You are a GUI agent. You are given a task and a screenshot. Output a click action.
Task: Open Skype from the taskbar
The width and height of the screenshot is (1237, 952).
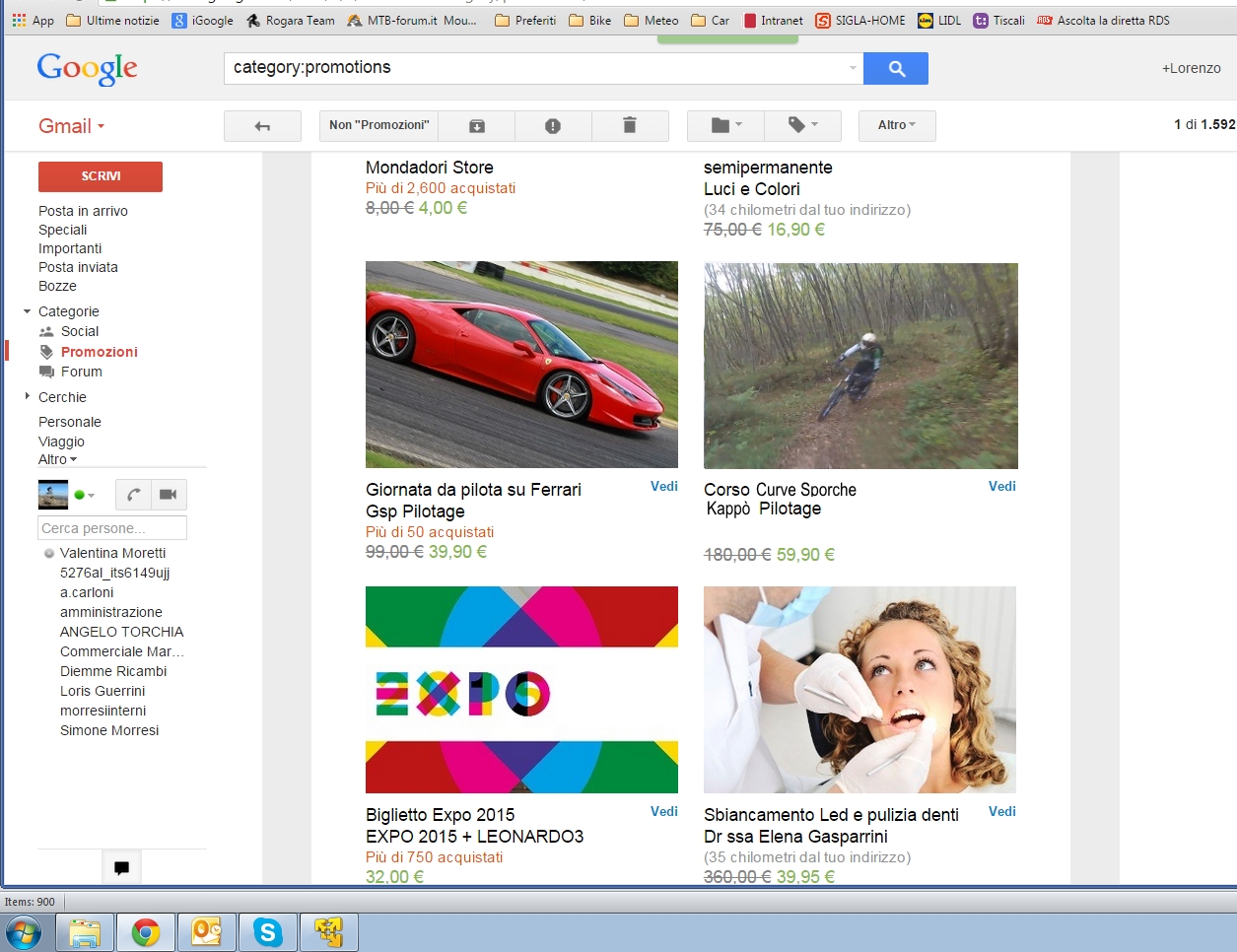tap(268, 932)
